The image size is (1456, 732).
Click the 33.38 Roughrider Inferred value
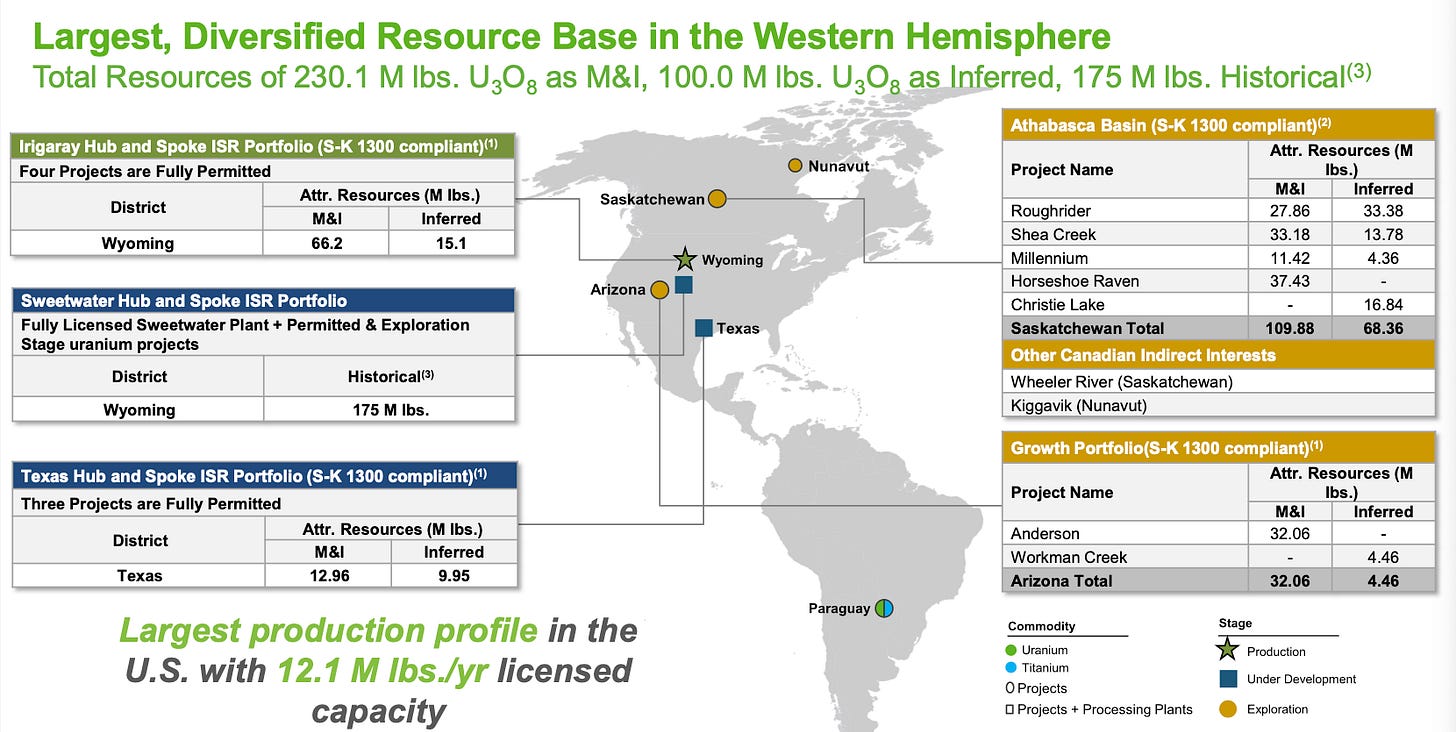(1383, 211)
